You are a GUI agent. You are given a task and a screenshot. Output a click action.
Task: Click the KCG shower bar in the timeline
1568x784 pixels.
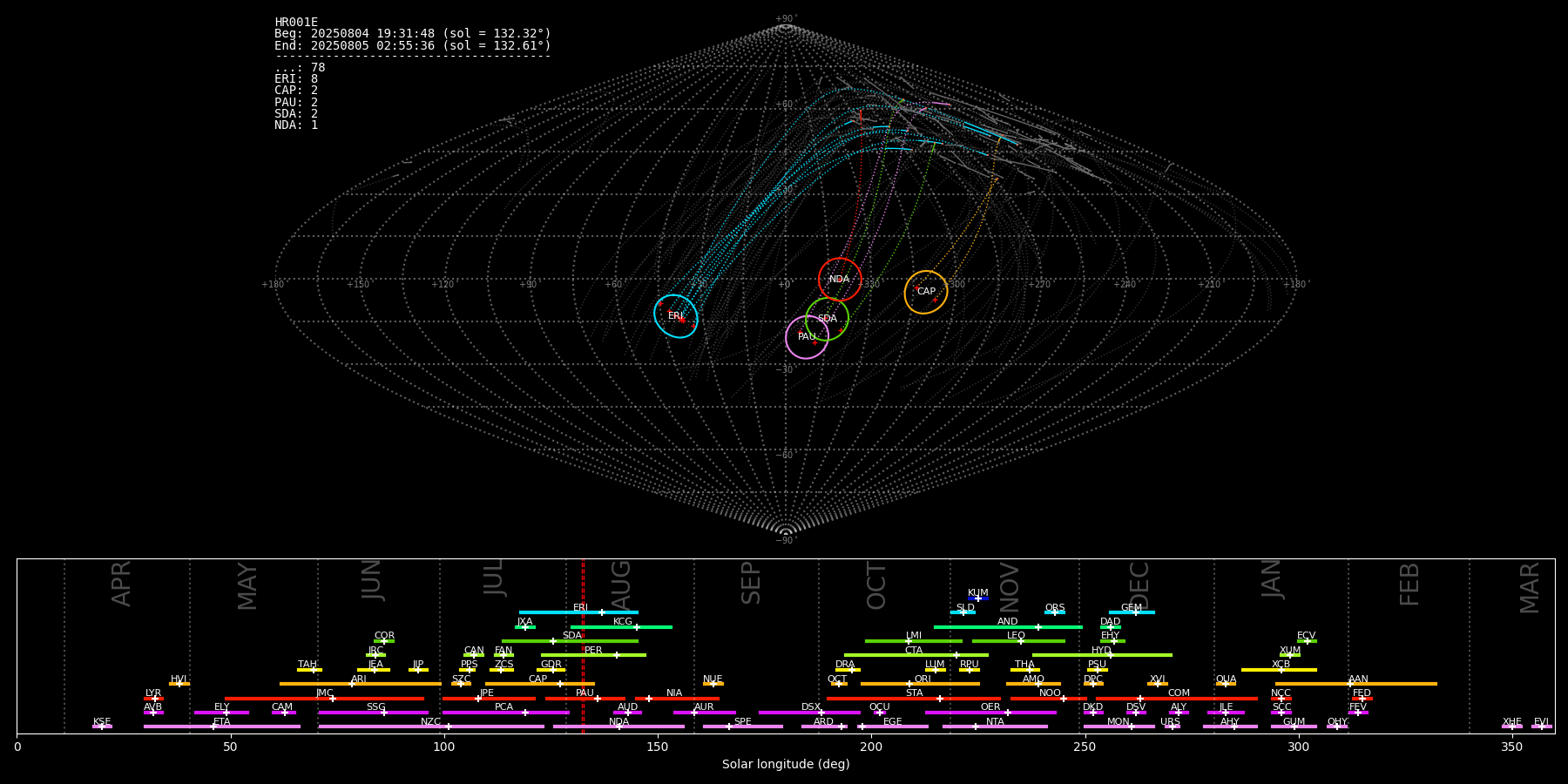pyautogui.click(x=621, y=627)
